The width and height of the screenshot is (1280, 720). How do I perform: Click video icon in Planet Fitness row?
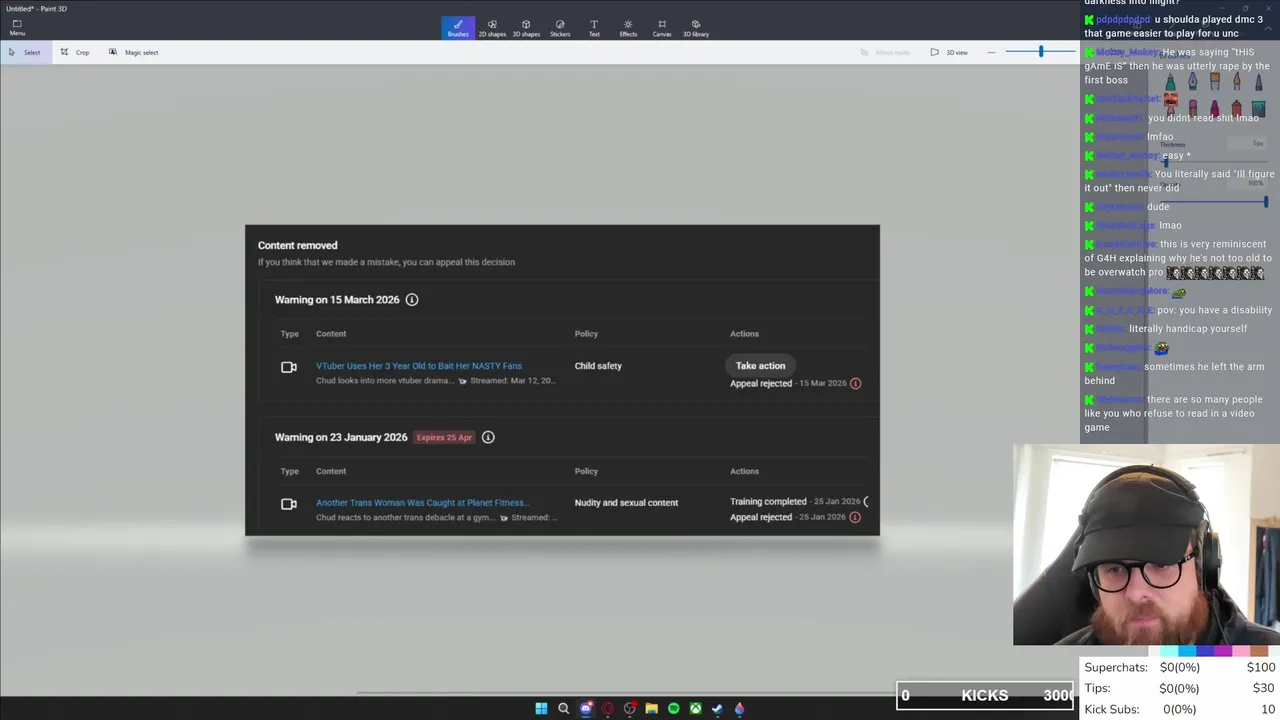(x=289, y=504)
